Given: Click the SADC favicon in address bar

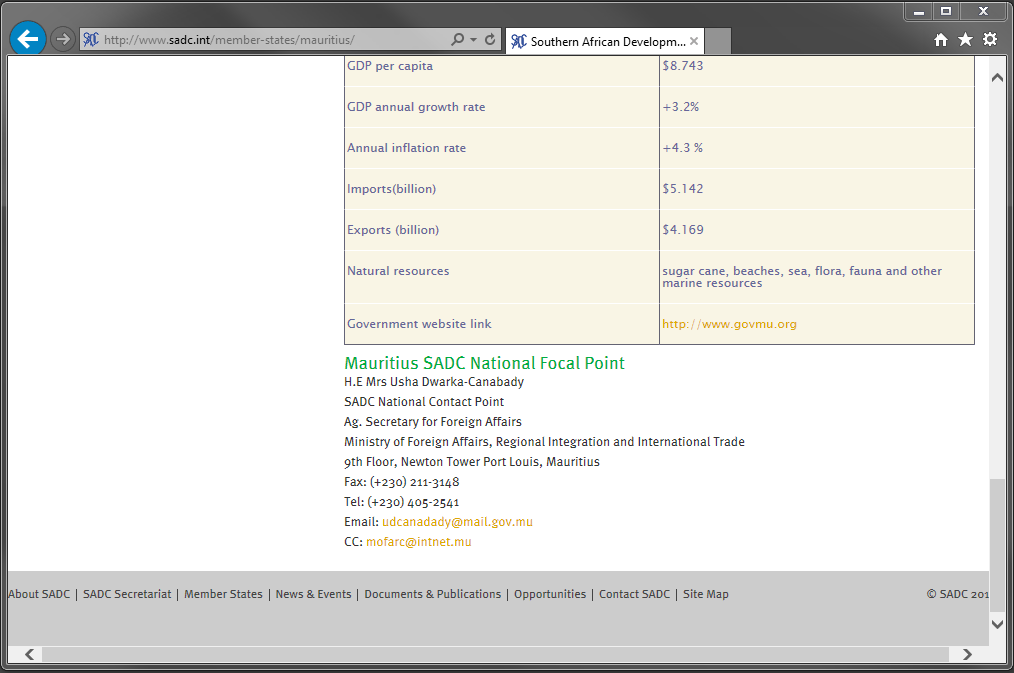Looking at the screenshot, I should [91, 39].
